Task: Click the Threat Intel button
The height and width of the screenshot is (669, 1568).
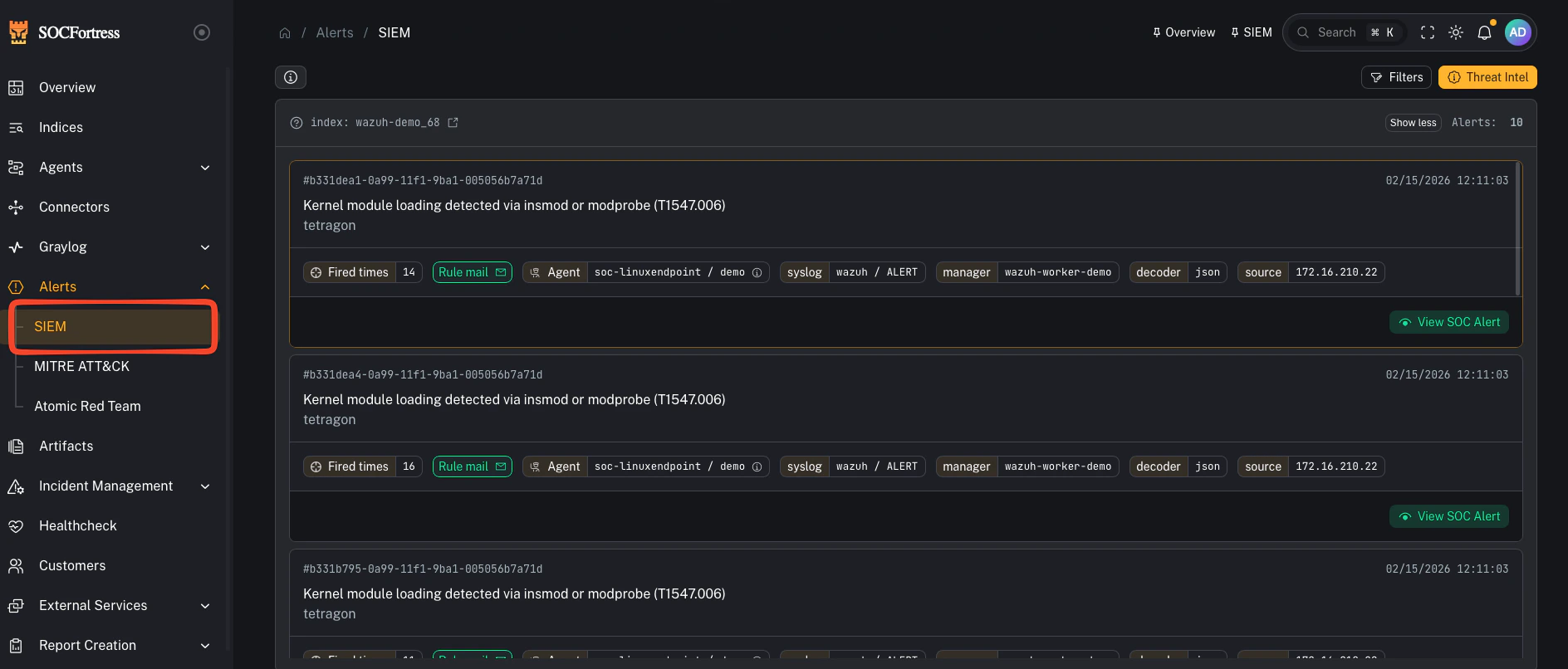Action: (x=1487, y=77)
